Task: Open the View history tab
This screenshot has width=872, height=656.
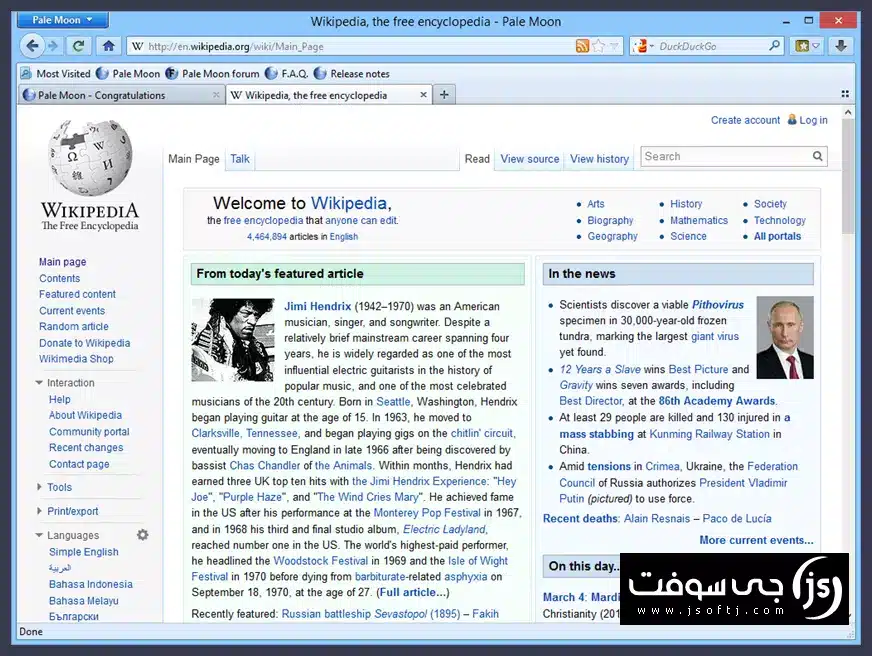Action: point(599,159)
